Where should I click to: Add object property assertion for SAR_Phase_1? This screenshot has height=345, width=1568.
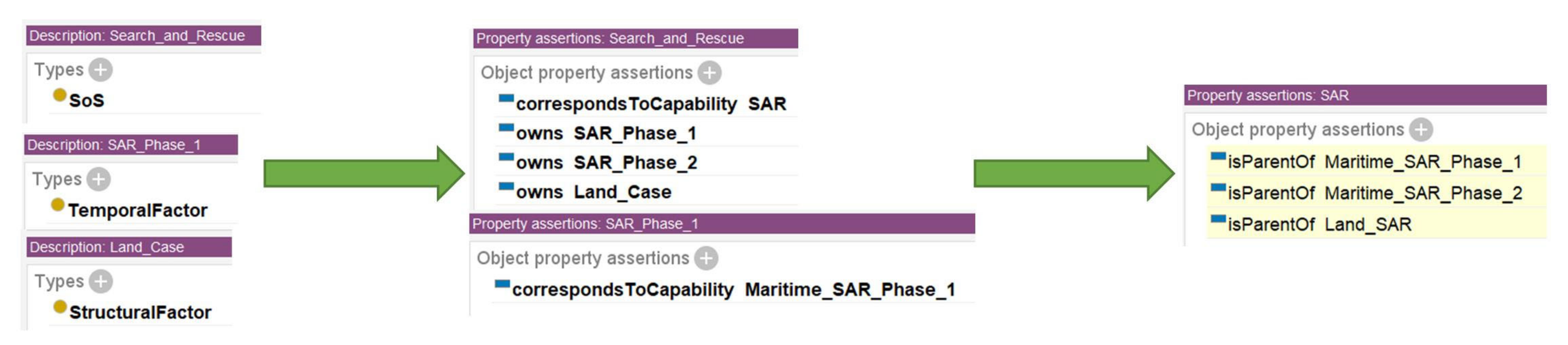coord(705,258)
